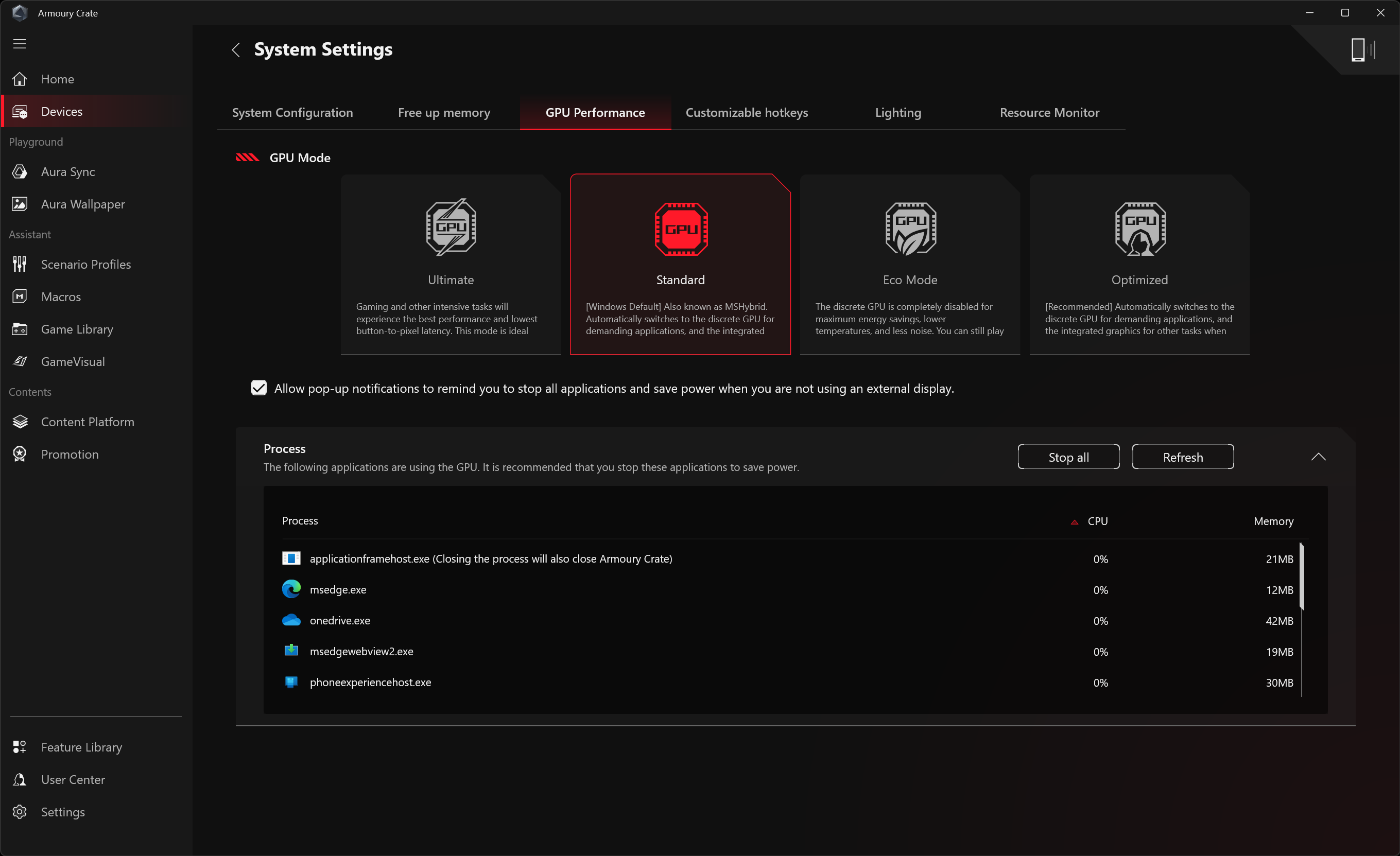This screenshot has height=856, width=1400.
Task: Open the GameVisual sidebar item
Action: point(73,361)
